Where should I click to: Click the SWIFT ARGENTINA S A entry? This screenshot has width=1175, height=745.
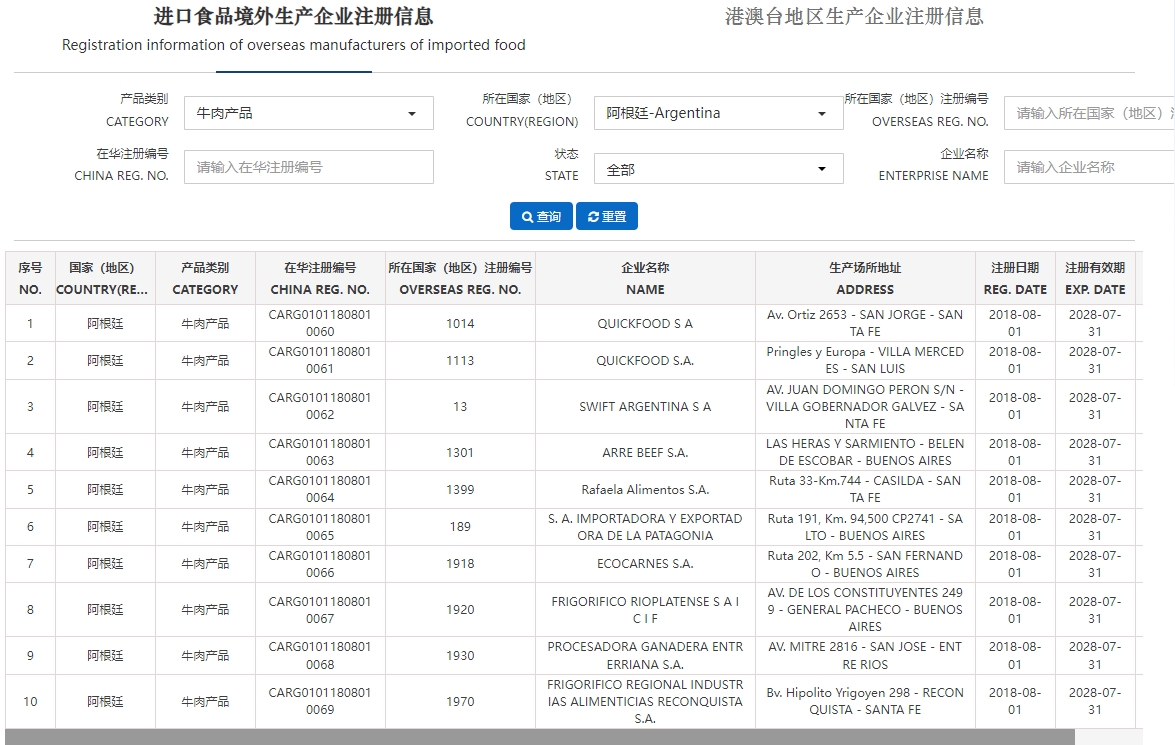click(644, 406)
